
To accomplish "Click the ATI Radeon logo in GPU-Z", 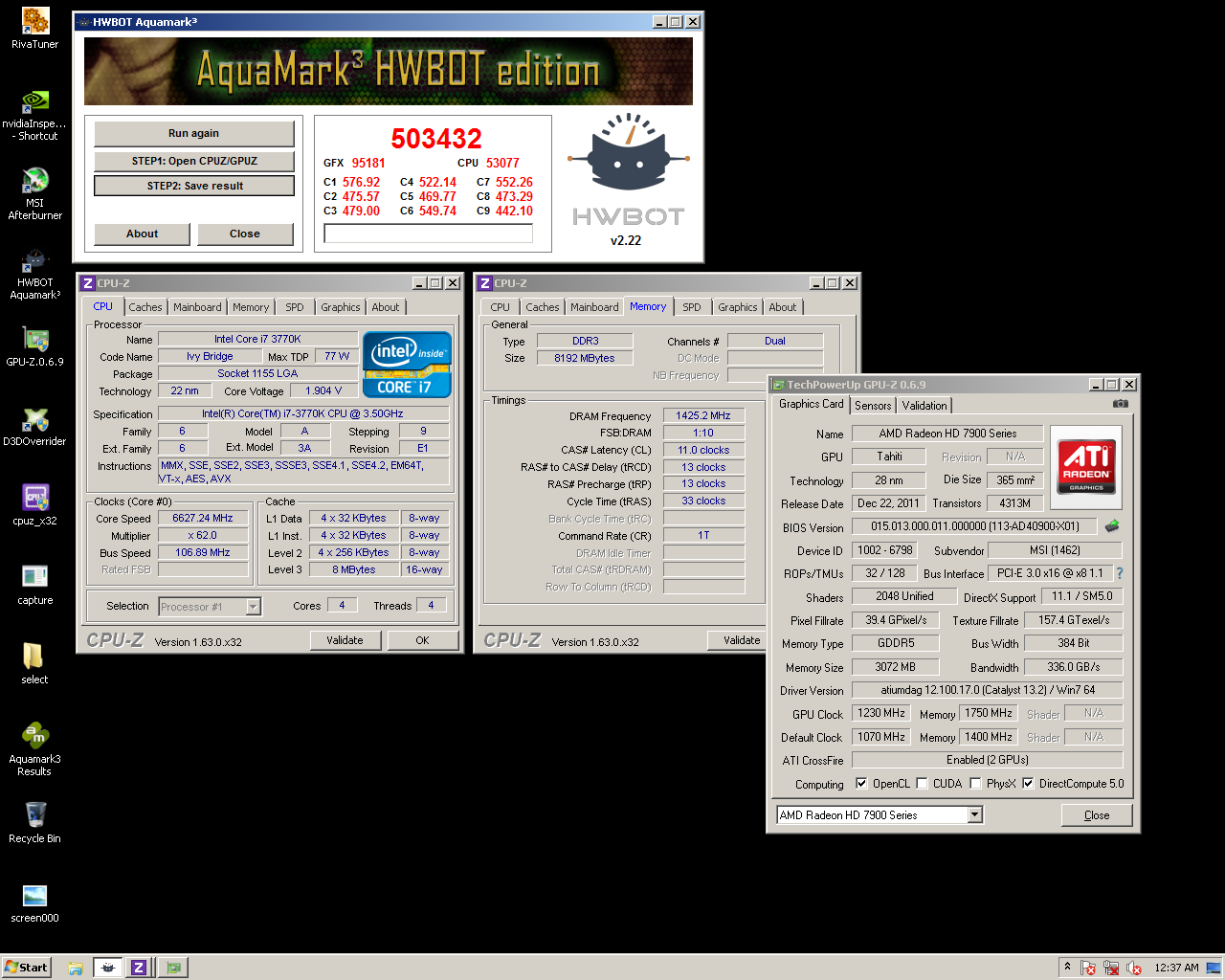I will (x=1086, y=466).
